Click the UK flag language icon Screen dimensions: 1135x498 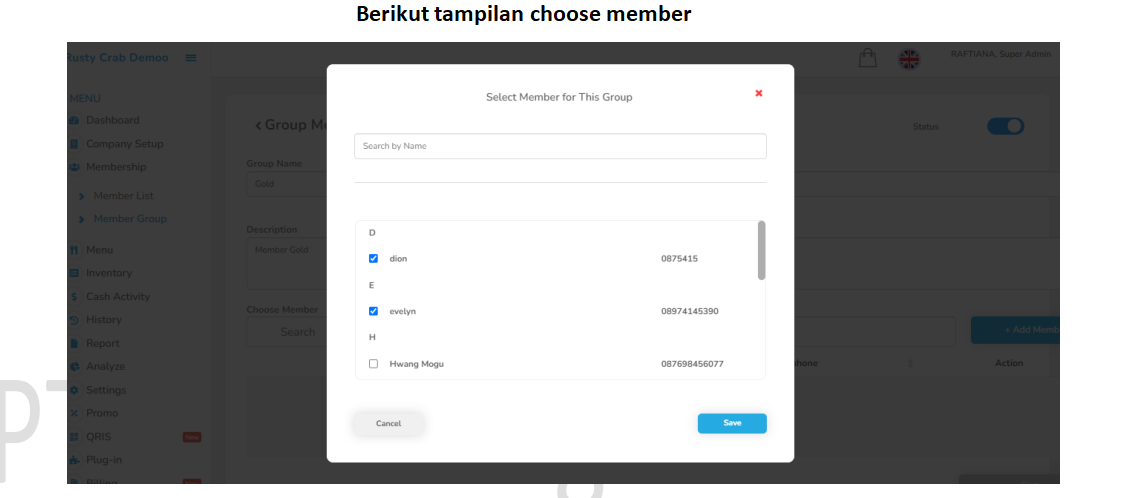point(909,59)
